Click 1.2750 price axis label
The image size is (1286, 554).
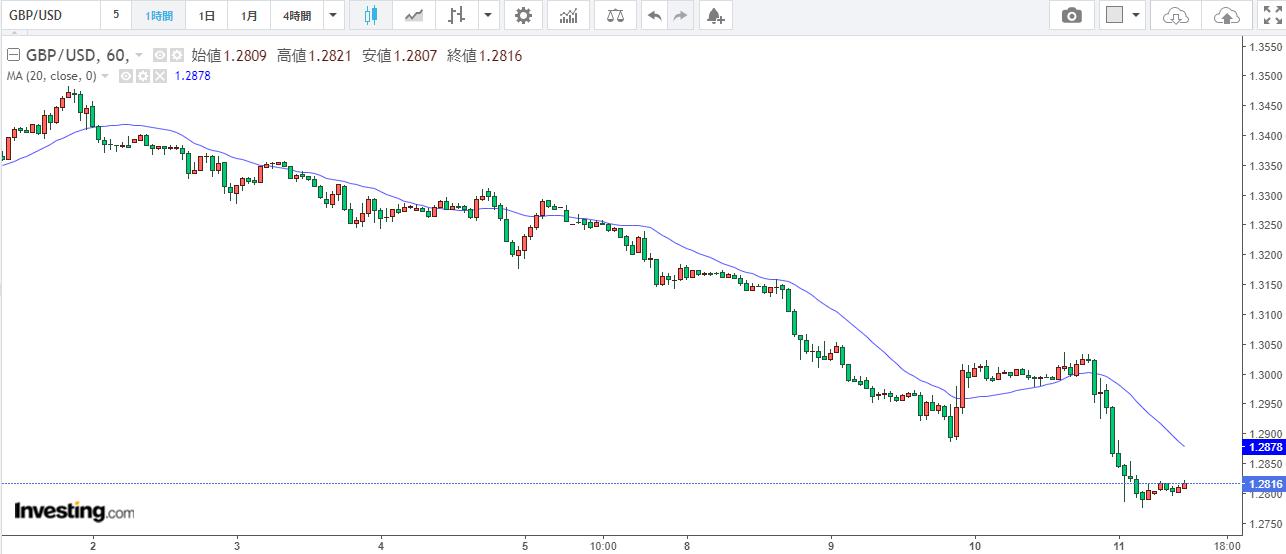coord(1266,524)
